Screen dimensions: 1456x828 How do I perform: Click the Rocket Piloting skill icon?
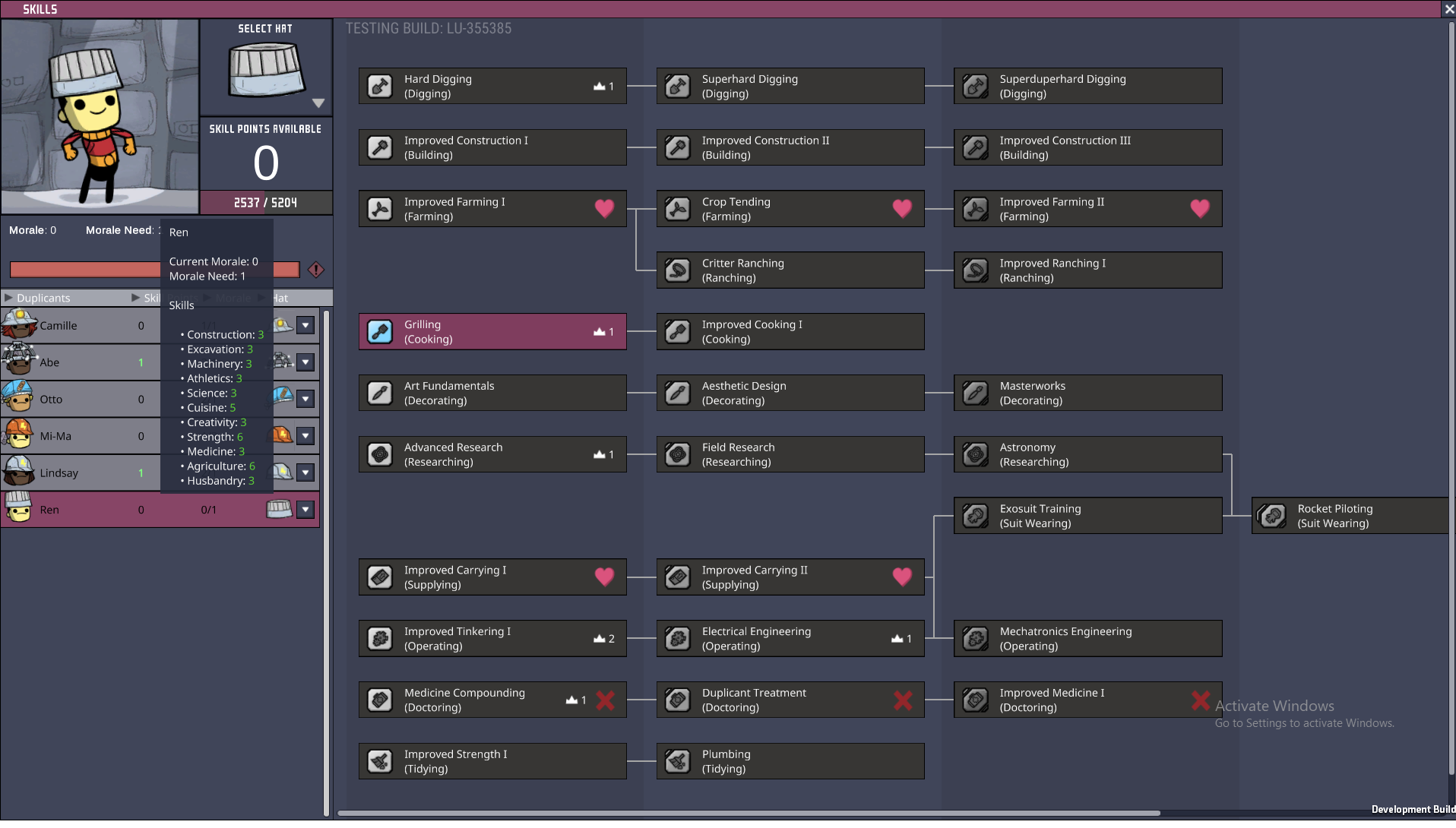point(1272,516)
